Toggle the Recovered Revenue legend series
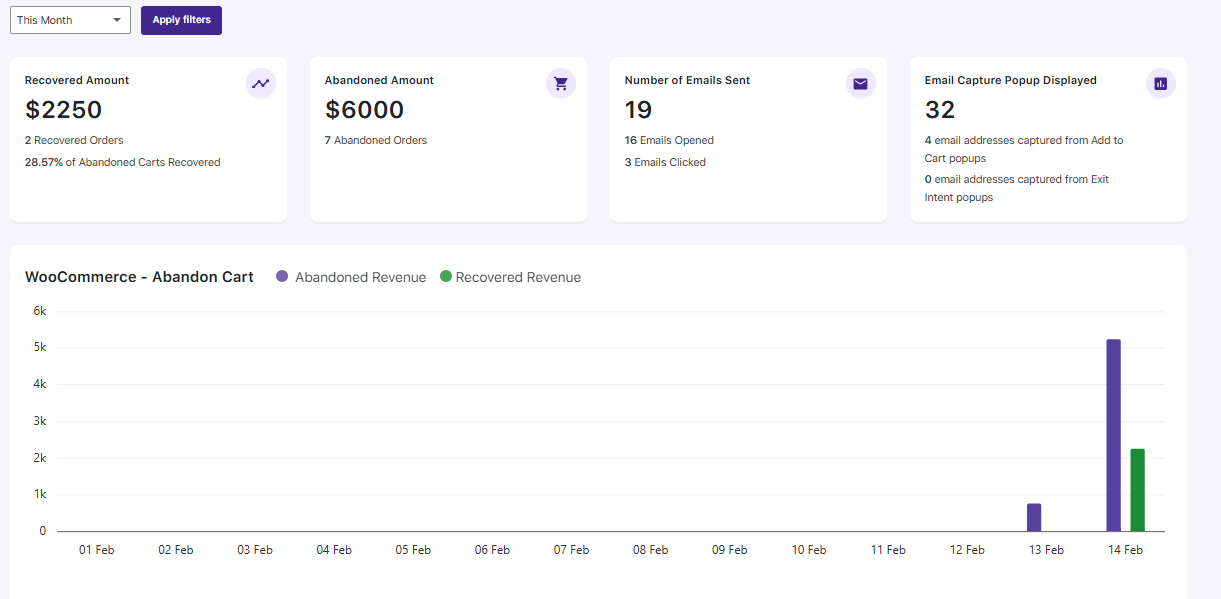 click(x=510, y=277)
